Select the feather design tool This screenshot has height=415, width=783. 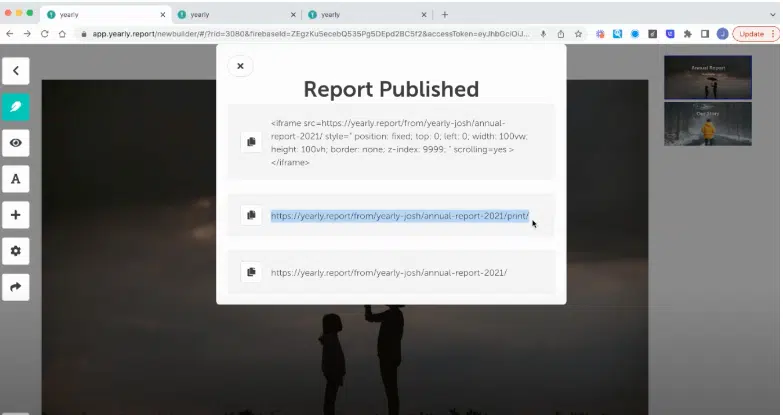coord(16,107)
